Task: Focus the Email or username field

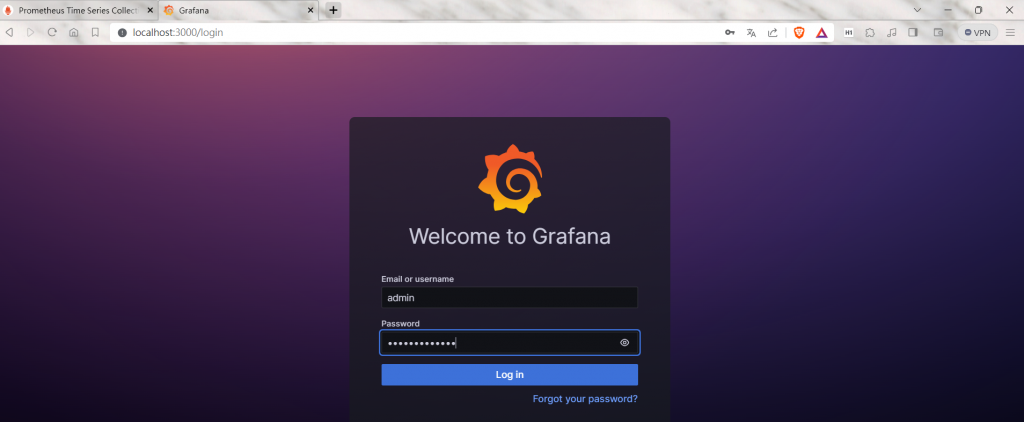Action: tap(509, 298)
